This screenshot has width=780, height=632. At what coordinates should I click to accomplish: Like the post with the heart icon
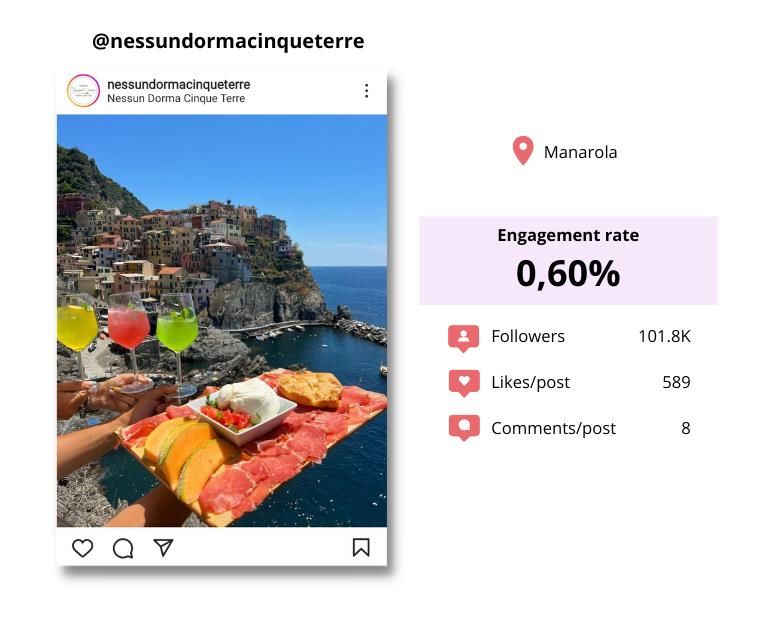click(x=83, y=548)
